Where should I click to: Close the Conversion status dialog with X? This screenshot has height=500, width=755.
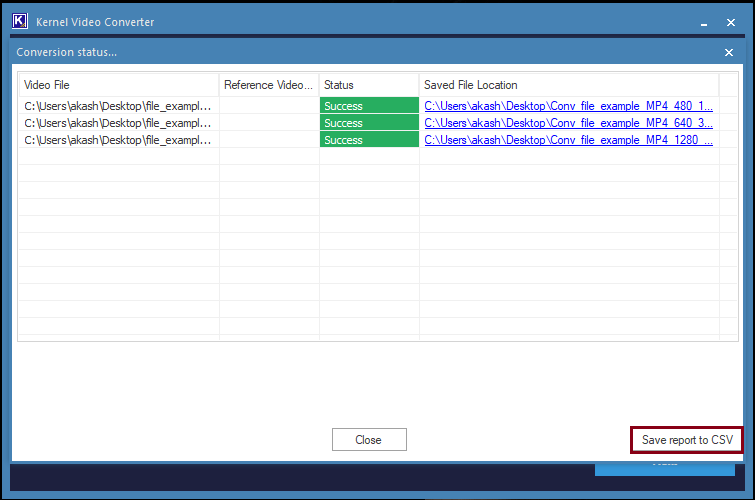click(x=729, y=53)
